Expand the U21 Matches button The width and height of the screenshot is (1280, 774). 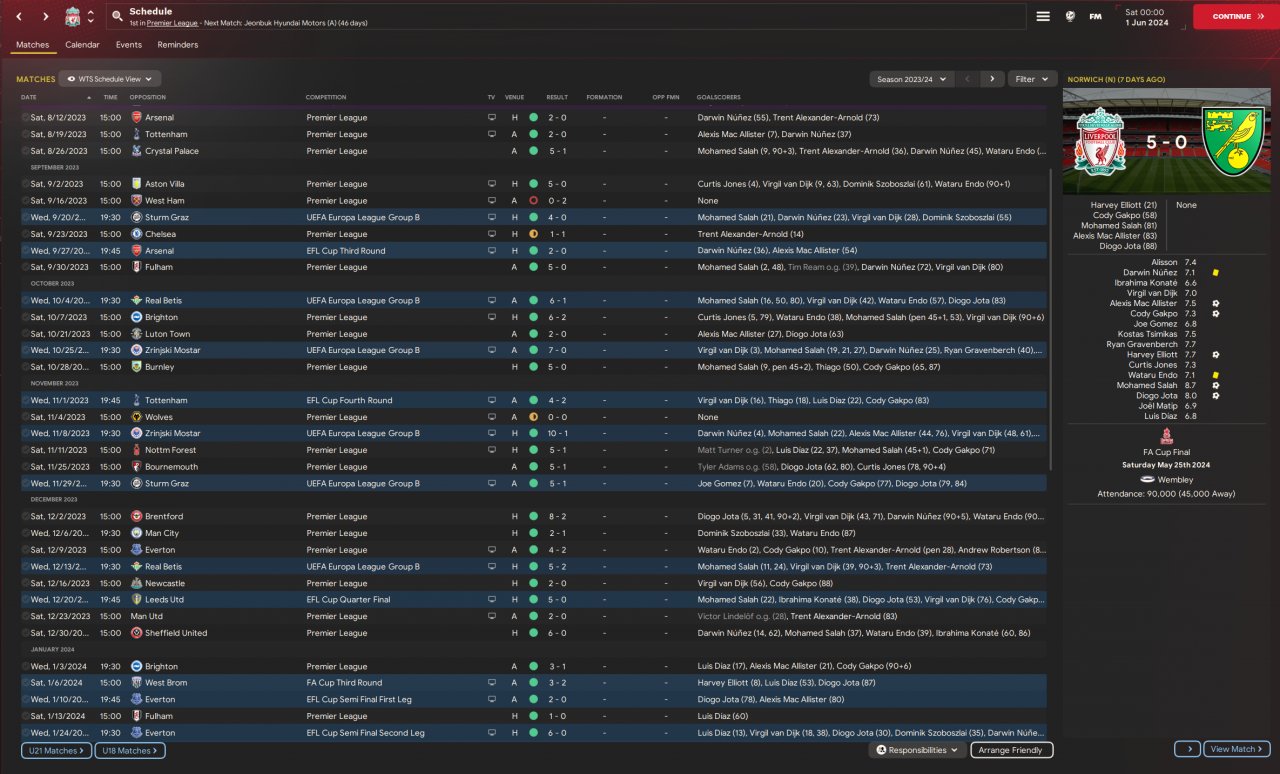56,750
